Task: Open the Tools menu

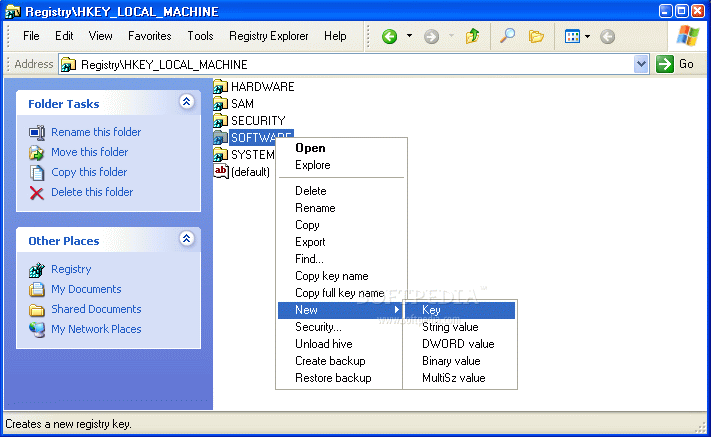Action: point(200,36)
